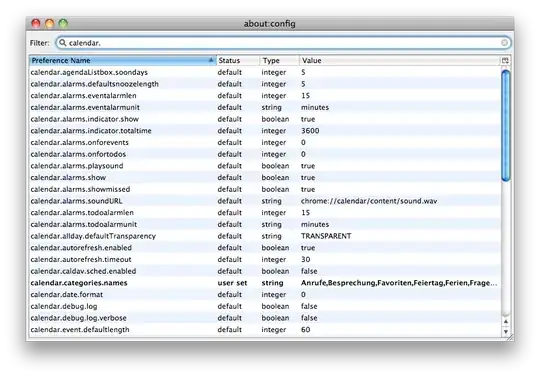Click the TRANSPARENT value cell
Viewport: 540px width, 377px height.
pyautogui.click(x=326, y=236)
